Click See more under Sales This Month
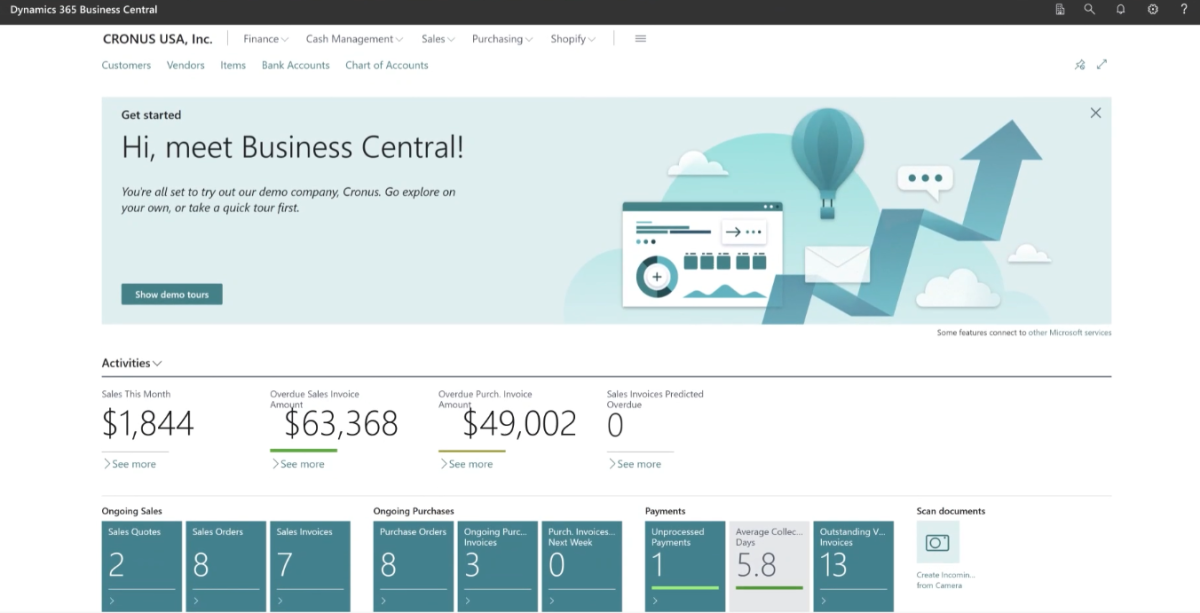The width and height of the screenshot is (1200, 613). click(x=133, y=464)
